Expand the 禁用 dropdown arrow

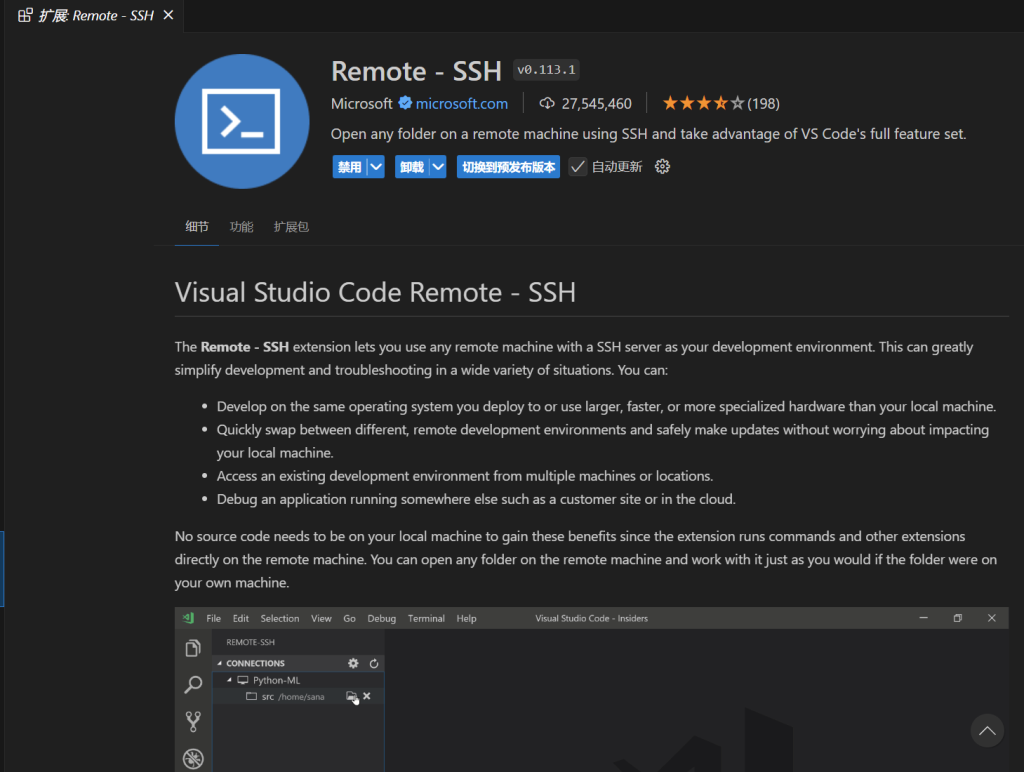[x=376, y=167]
